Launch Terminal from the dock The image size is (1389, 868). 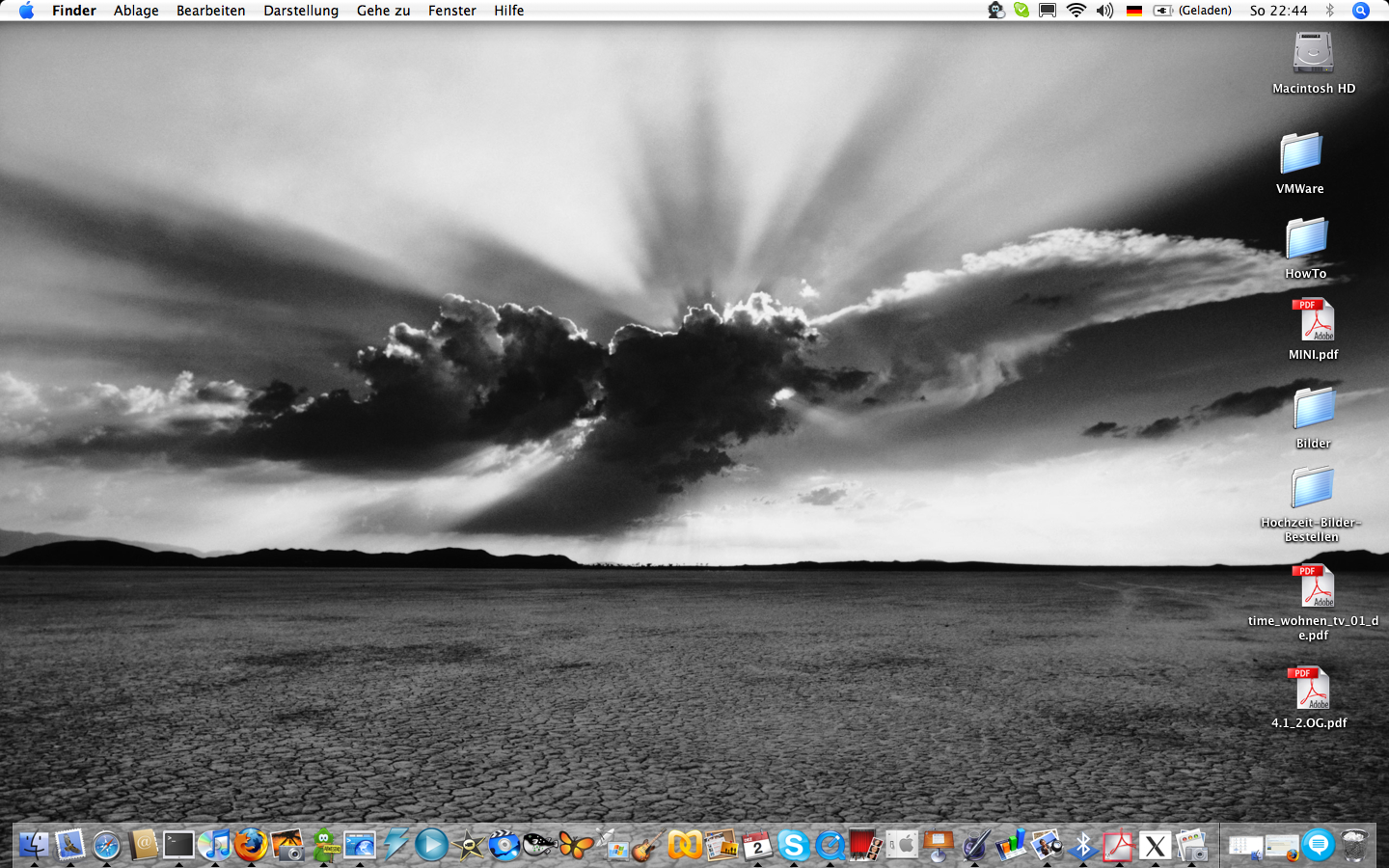click(x=178, y=846)
